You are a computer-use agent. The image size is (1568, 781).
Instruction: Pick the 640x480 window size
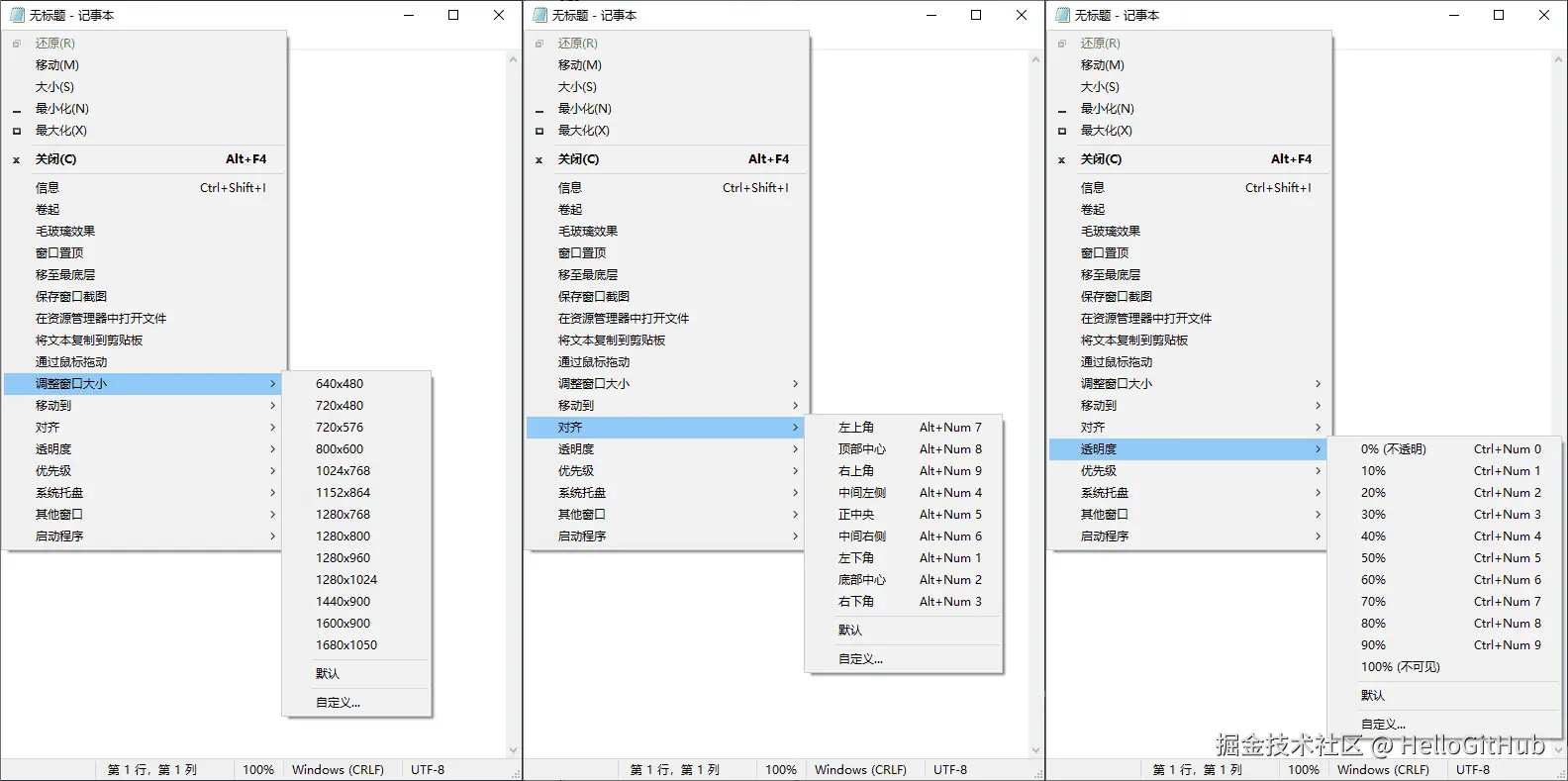coord(357,384)
